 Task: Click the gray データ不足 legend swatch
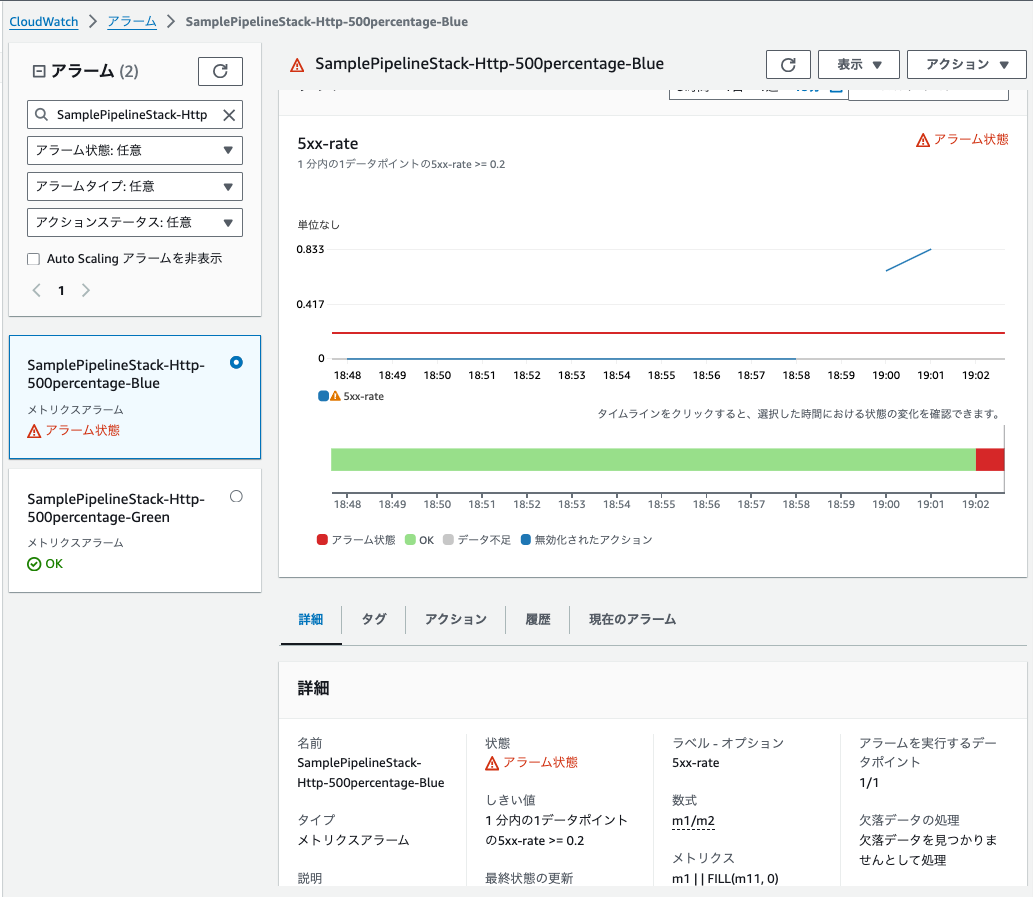(448, 540)
